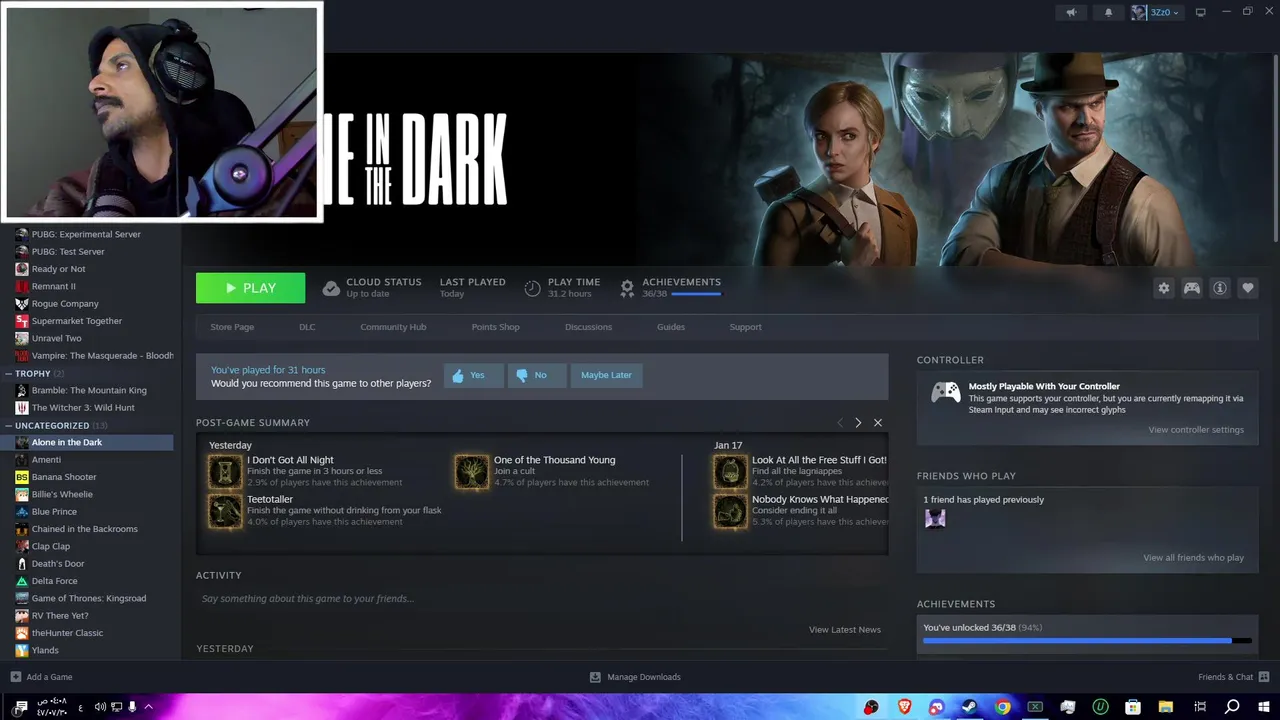Collapse the UNCATEGORIZED category
This screenshot has width=1280, height=720.
(10, 426)
